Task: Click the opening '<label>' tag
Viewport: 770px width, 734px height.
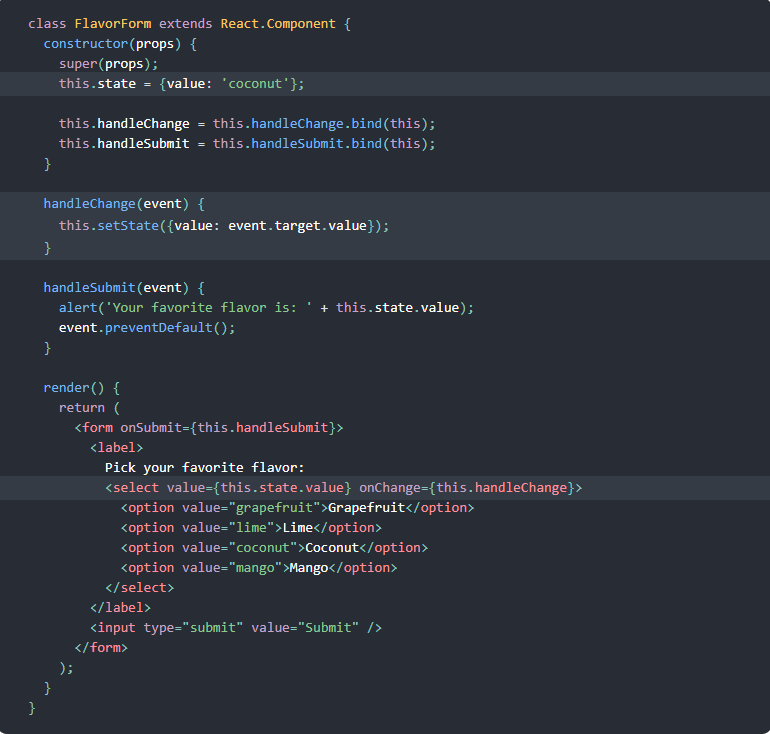Action: pyautogui.click(x=116, y=448)
